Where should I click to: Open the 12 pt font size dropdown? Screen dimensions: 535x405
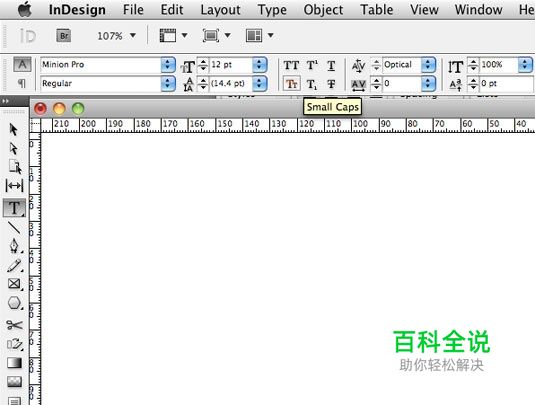(x=260, y=65)
